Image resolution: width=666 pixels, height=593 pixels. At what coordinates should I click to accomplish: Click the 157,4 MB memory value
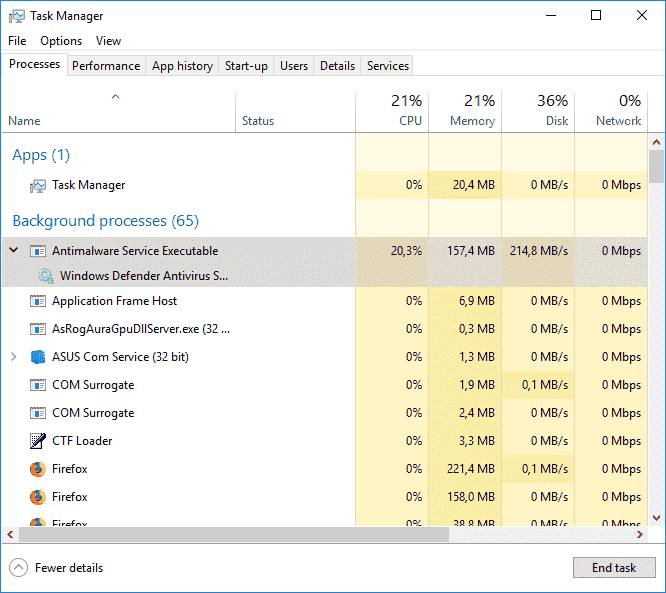coord(471,251)
